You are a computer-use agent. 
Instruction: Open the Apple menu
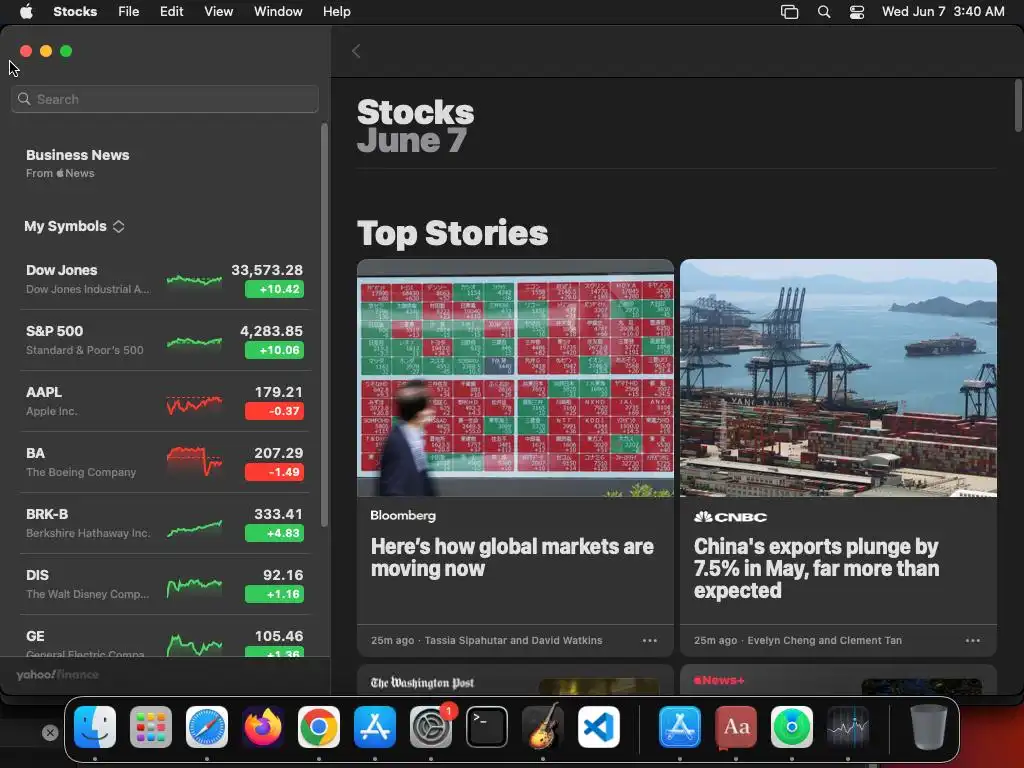coord(26,12)
